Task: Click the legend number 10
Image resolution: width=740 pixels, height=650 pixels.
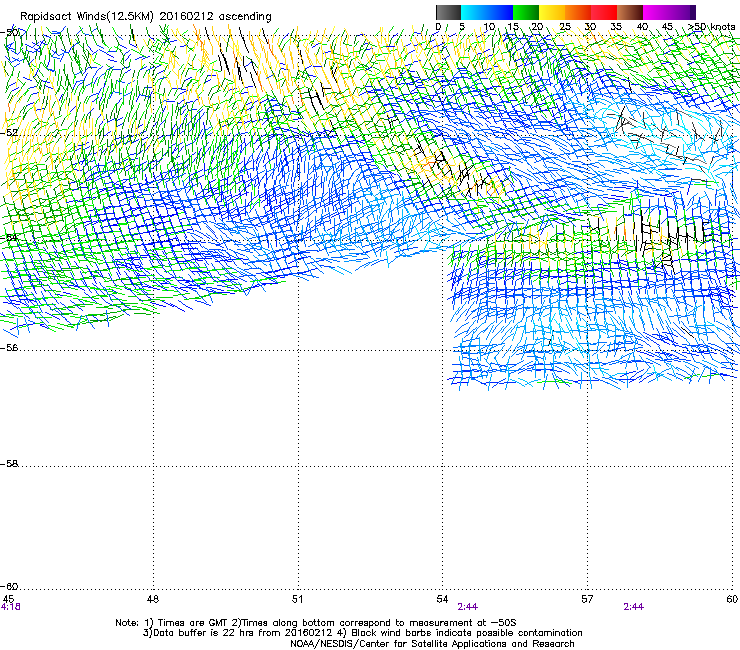Action: (x=489, y=27)
